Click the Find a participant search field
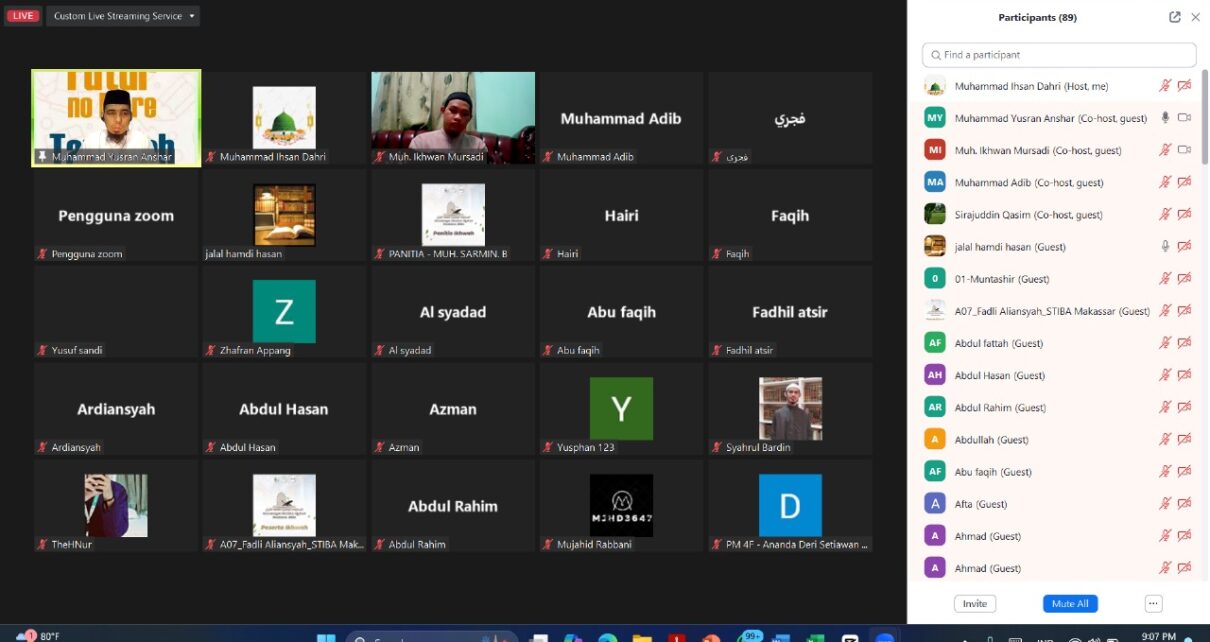 tap(1058, 55)
